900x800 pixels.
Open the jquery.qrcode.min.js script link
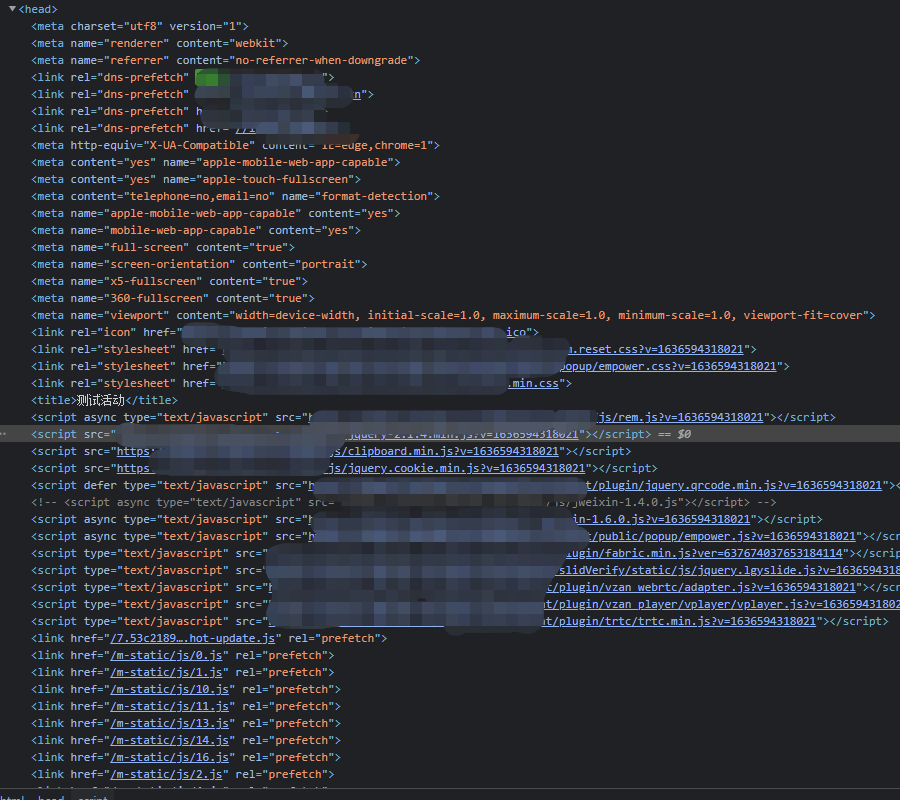point(734,486)
